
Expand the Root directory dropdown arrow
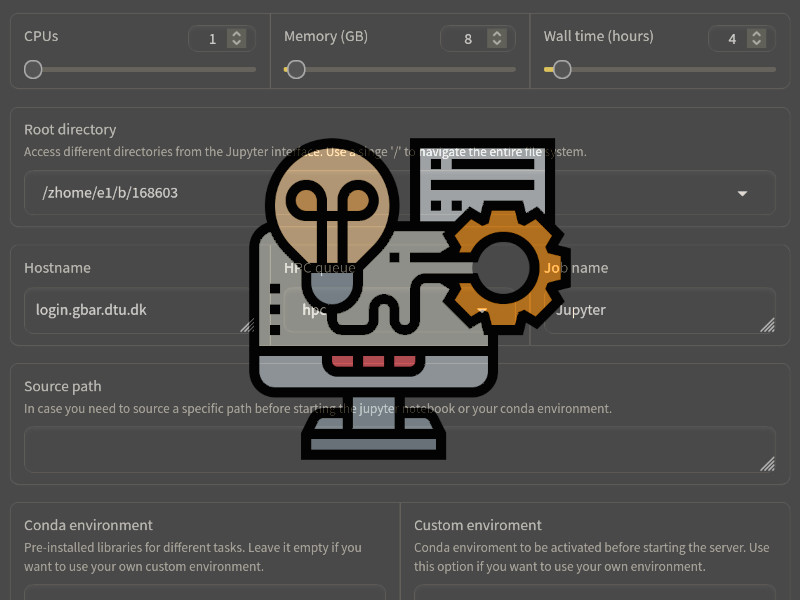742,193
